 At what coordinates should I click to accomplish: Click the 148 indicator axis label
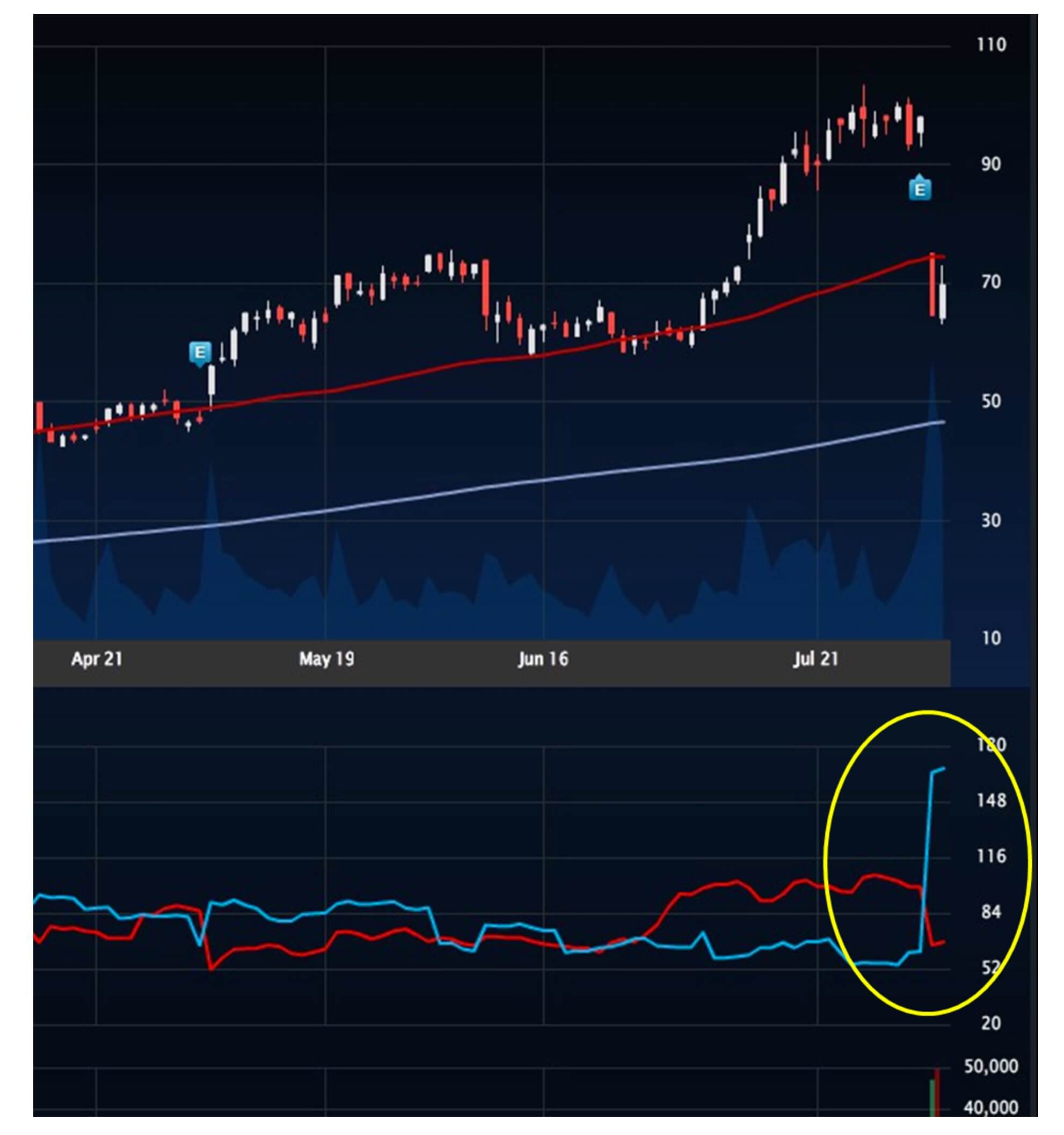pyautogui.click(x=992, y=801)
